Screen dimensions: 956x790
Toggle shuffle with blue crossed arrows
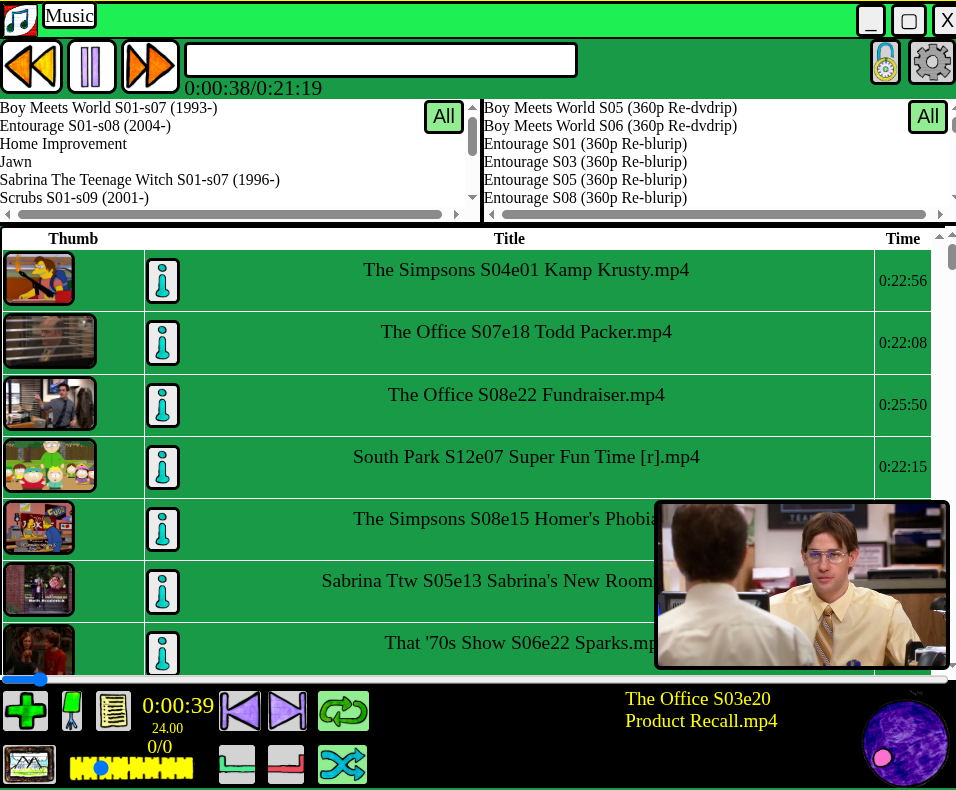pos(343,764)
